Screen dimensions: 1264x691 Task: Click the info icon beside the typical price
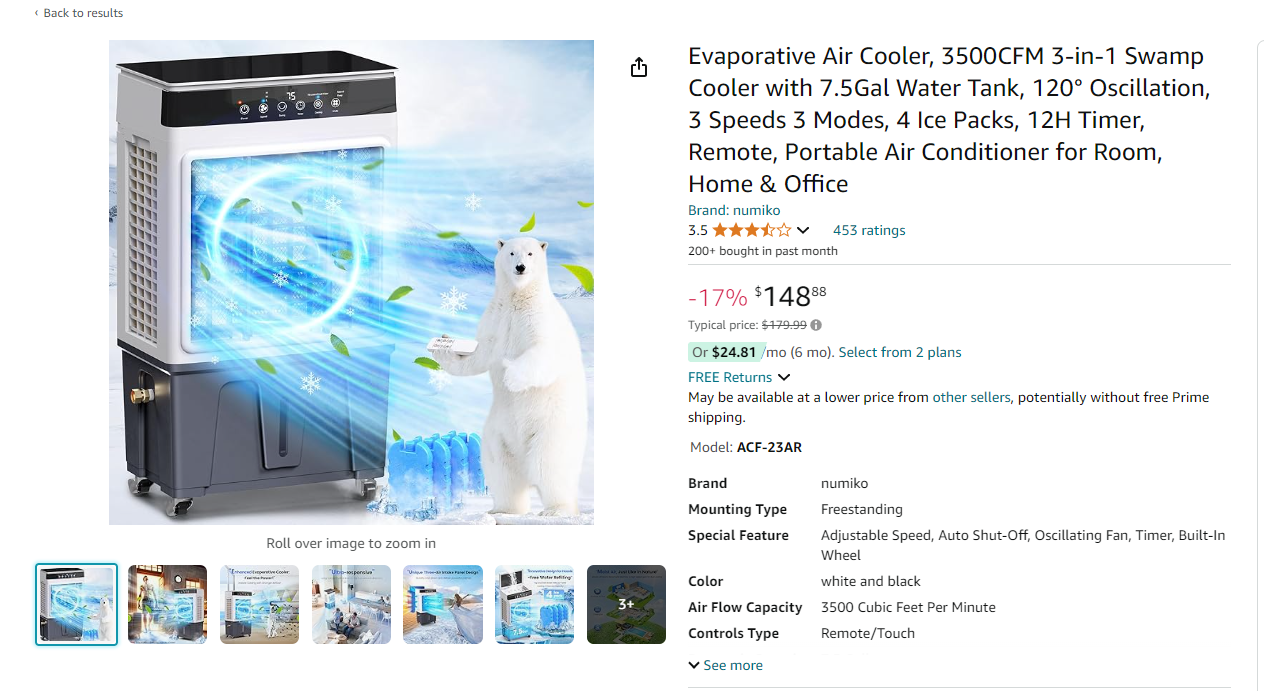(x=816, y=325)
